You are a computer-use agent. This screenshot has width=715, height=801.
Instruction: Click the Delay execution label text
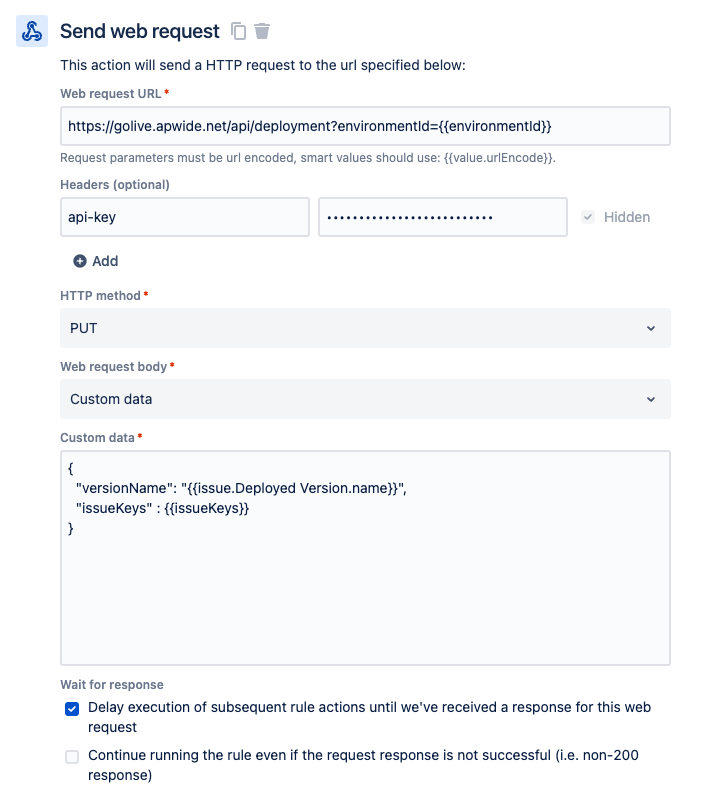point(369,707)
